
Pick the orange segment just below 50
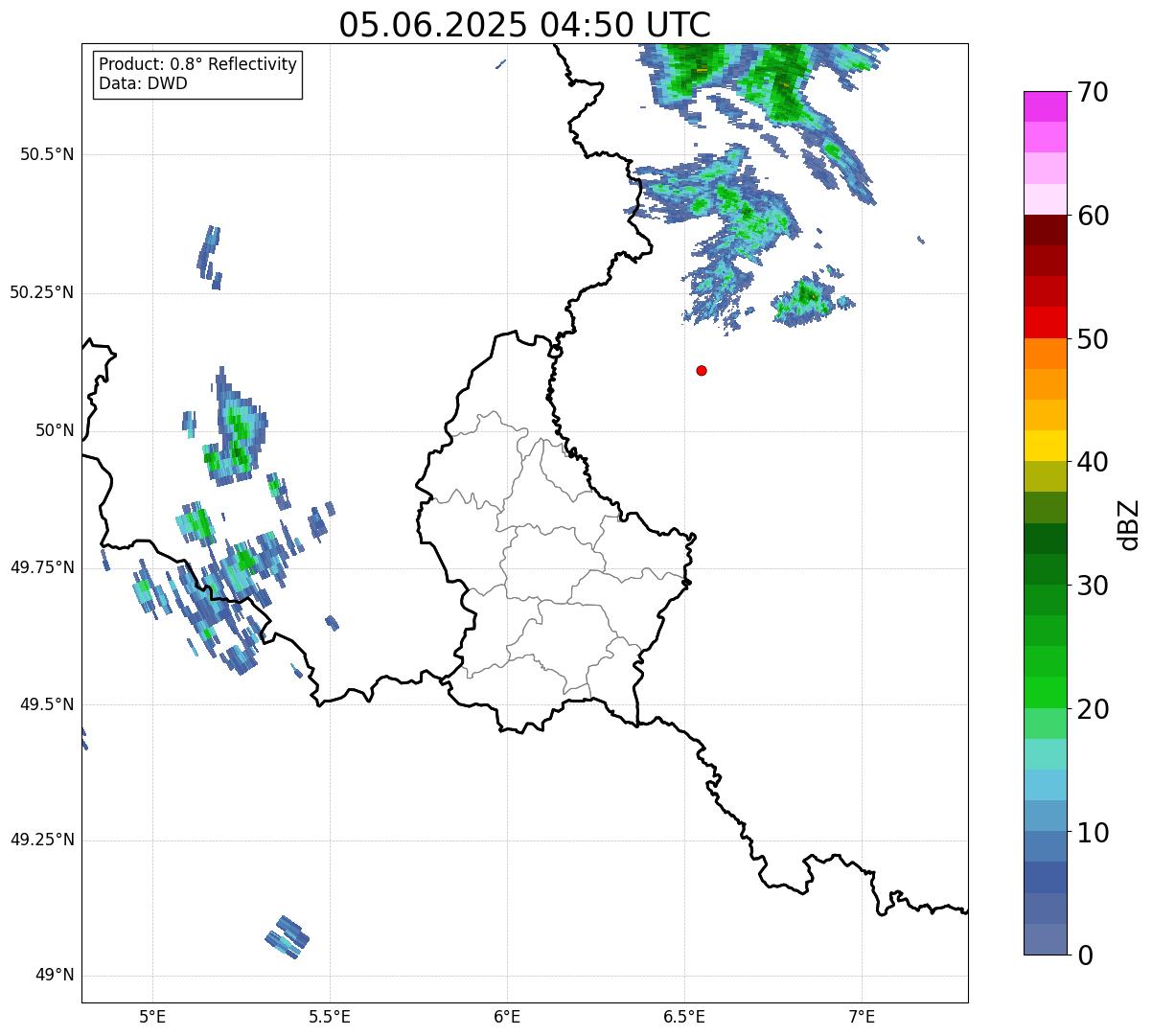pos(1046,354)
